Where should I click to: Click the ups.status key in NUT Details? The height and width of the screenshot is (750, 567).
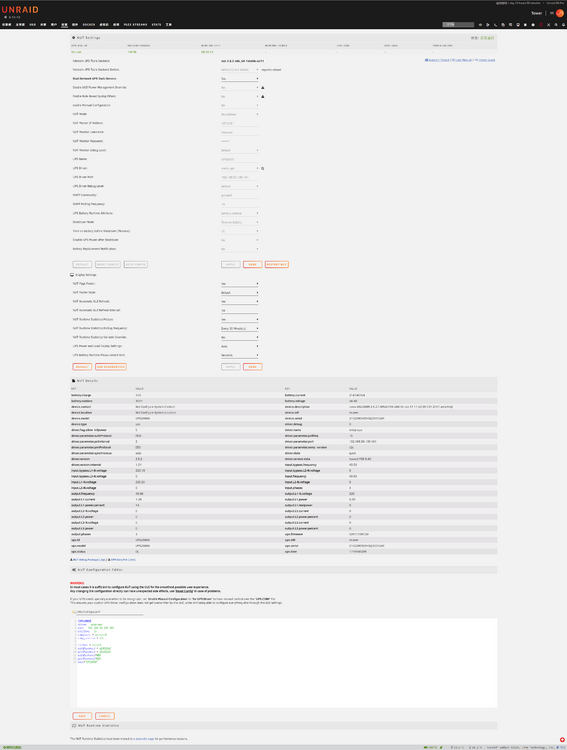78,551
